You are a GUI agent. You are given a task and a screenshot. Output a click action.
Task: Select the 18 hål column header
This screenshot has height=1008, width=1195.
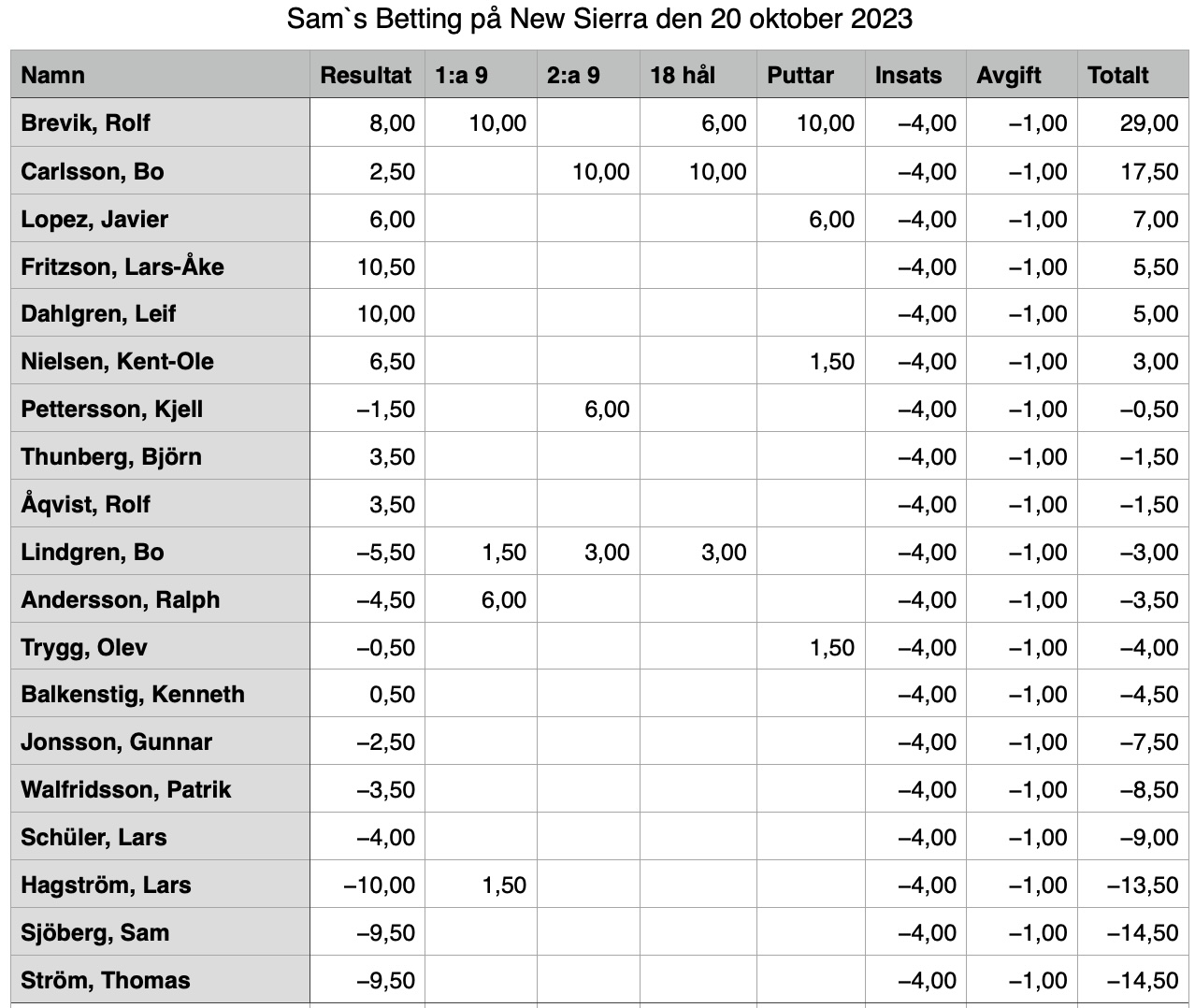point(698,75)
